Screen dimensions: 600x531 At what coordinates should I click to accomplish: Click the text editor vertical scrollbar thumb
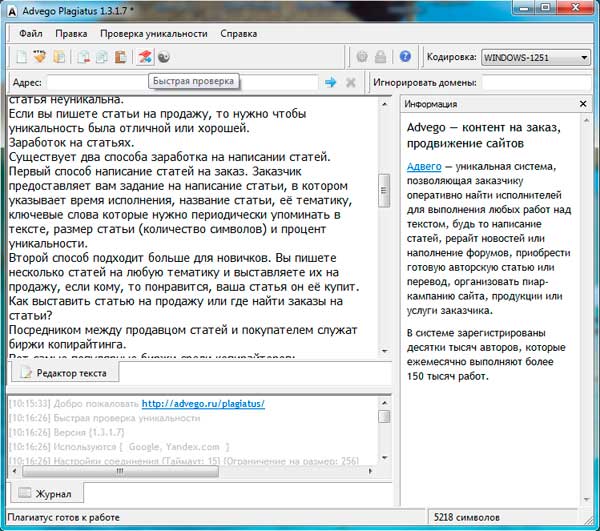[x=384, y=191]
